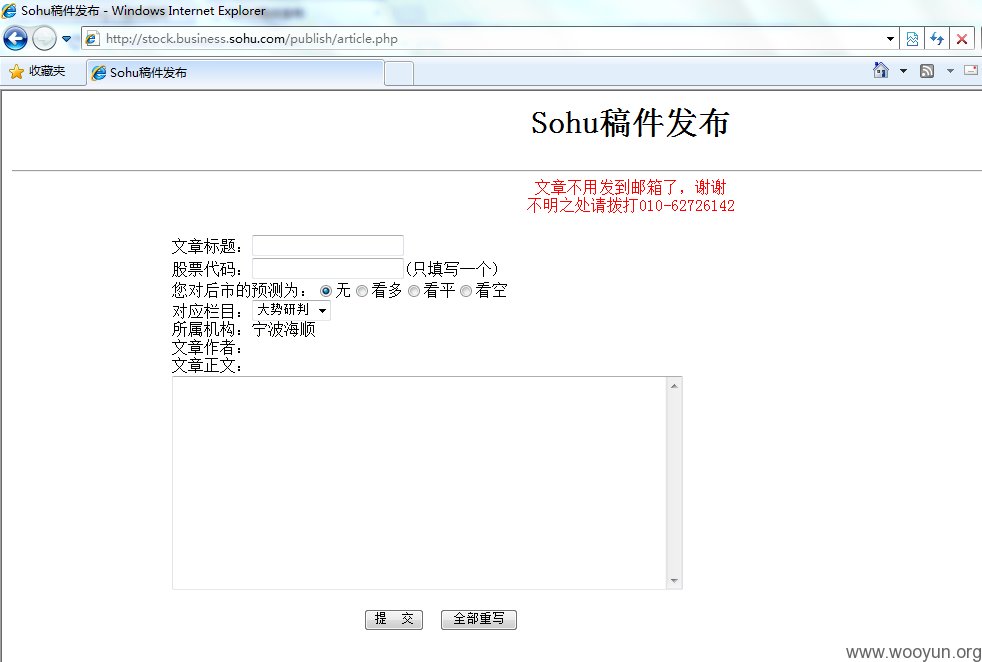
Task: Expand the feeds dropdown arrow
Action: click(950, 71)
